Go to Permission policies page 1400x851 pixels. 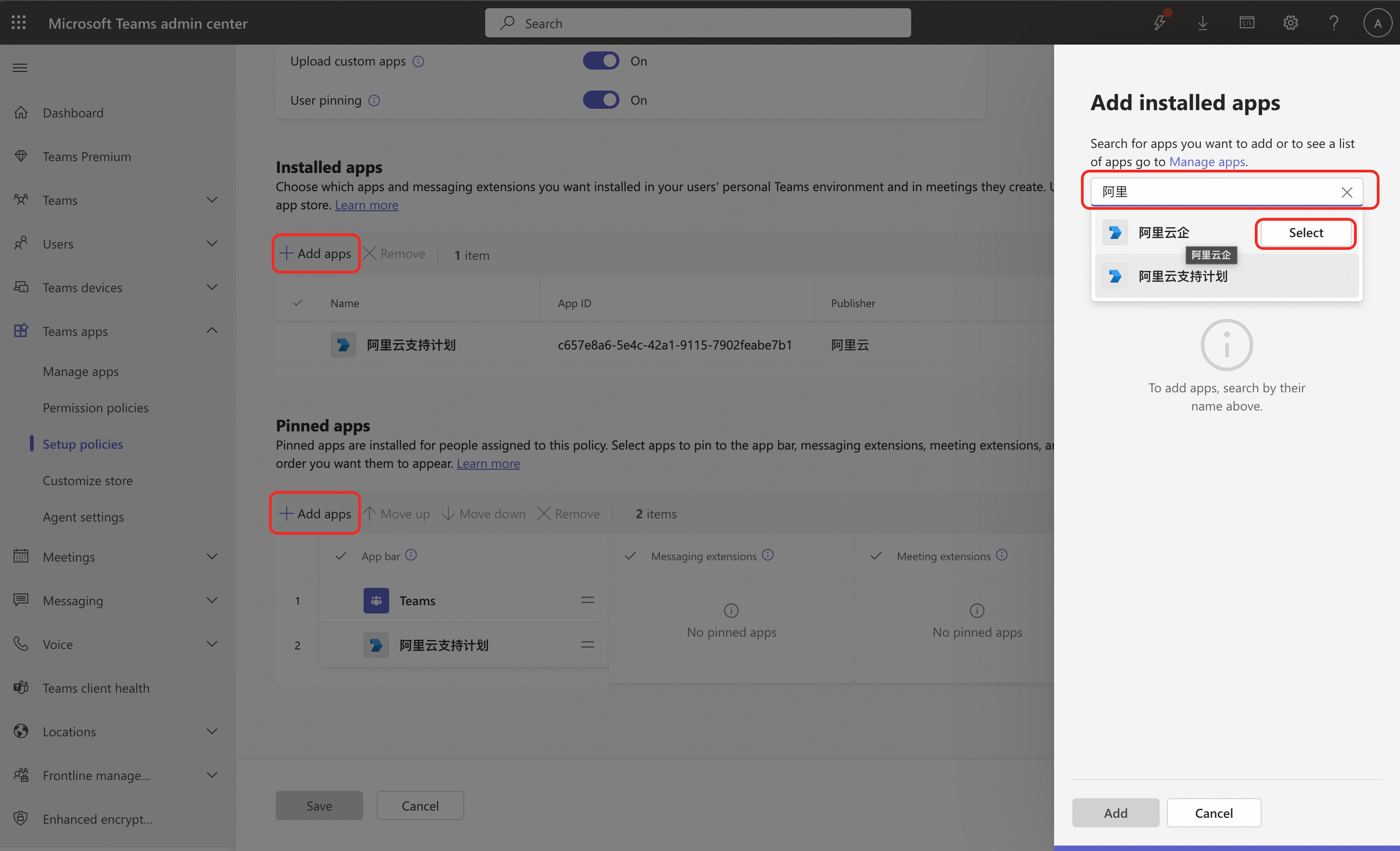(96, 408)
